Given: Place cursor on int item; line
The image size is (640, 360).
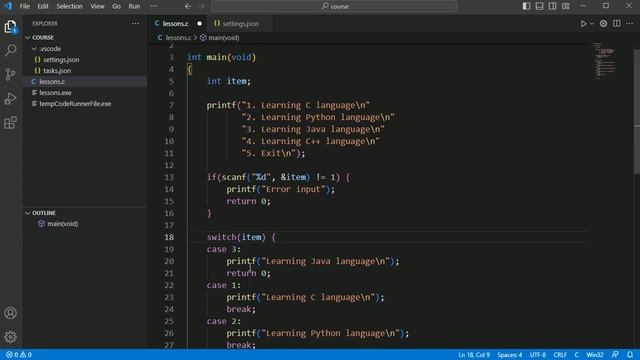Looking at the screenshot, I should pyautogui.click(x=229, y=81).
